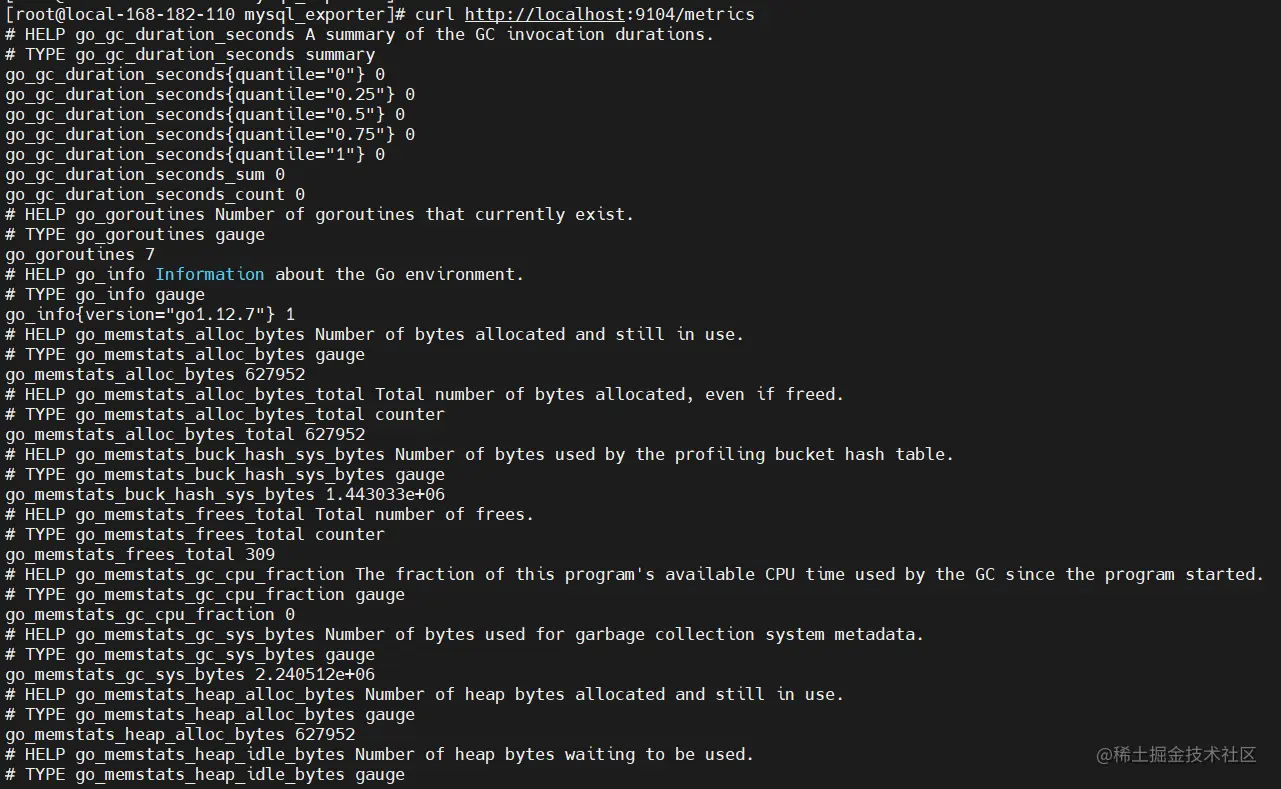Click the blue word Information in go_info help
1281x789 pixels.
(210, 274)
